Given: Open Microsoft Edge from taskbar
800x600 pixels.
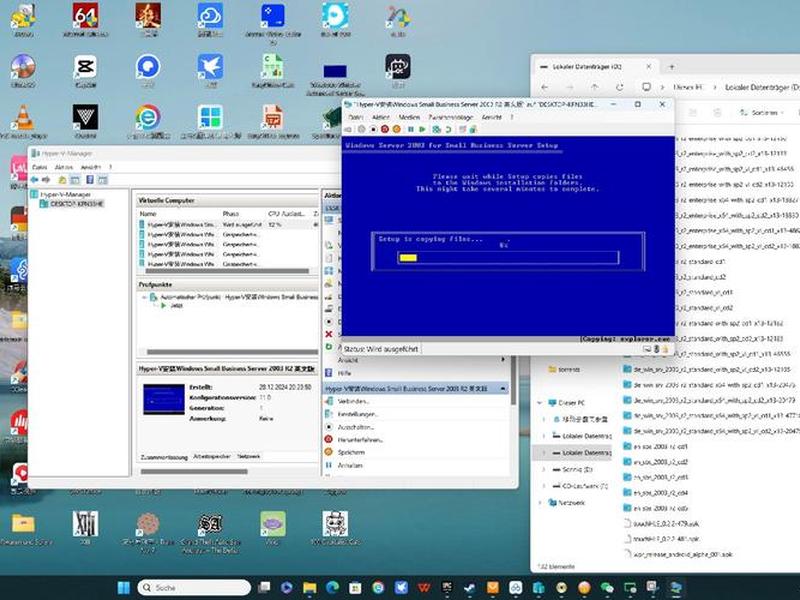Looking at the screenshot, I should point(332,588).
